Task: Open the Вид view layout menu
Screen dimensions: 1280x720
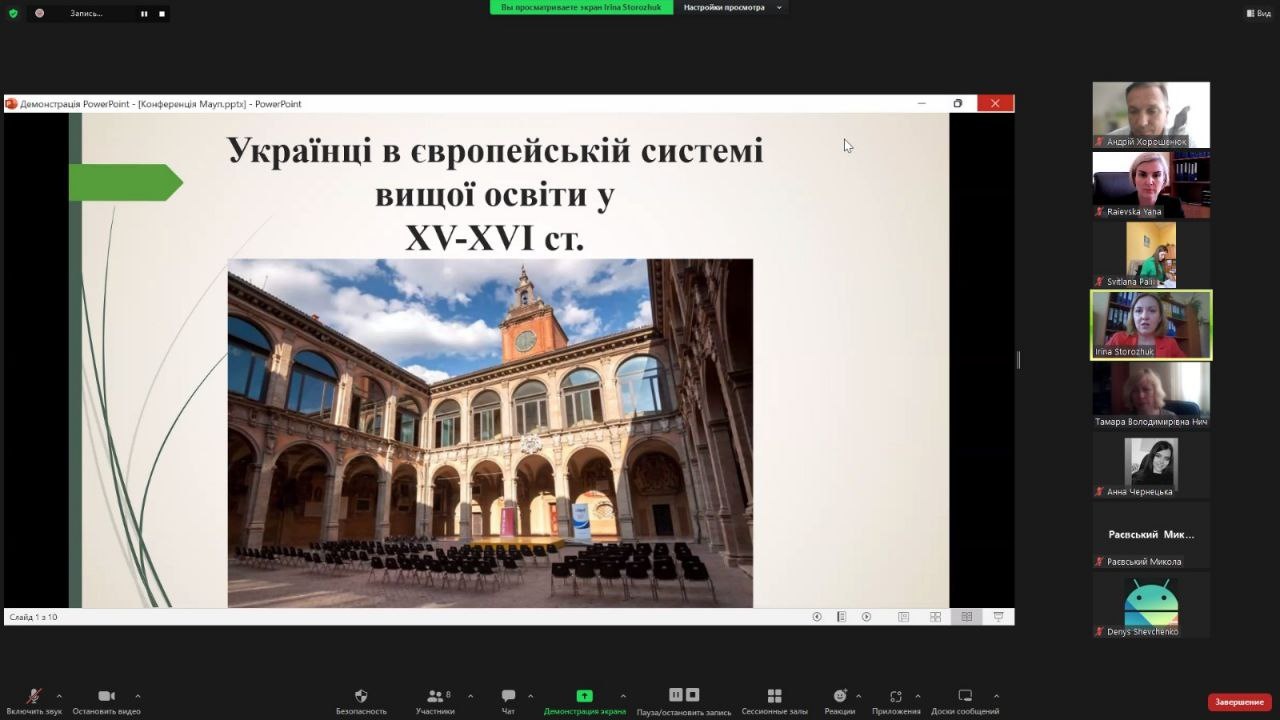Action: (x=1258, y=13)
